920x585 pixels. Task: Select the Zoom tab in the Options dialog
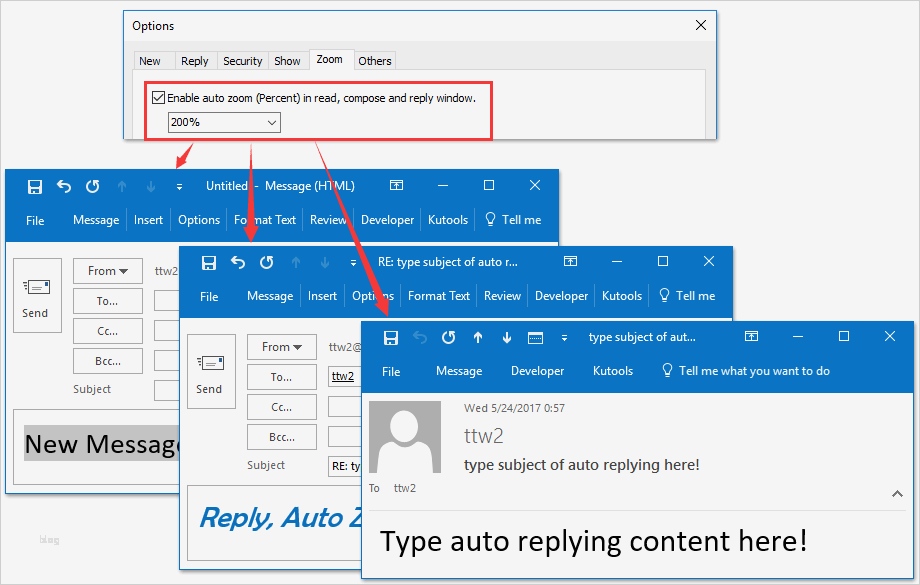click(330, 60)
